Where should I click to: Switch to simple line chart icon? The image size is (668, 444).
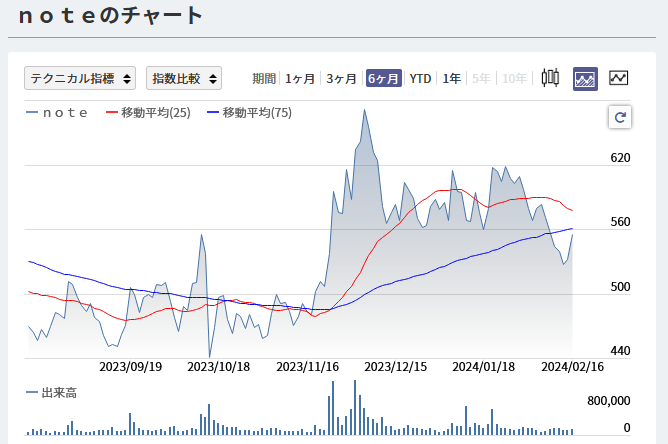coord(619,78)
